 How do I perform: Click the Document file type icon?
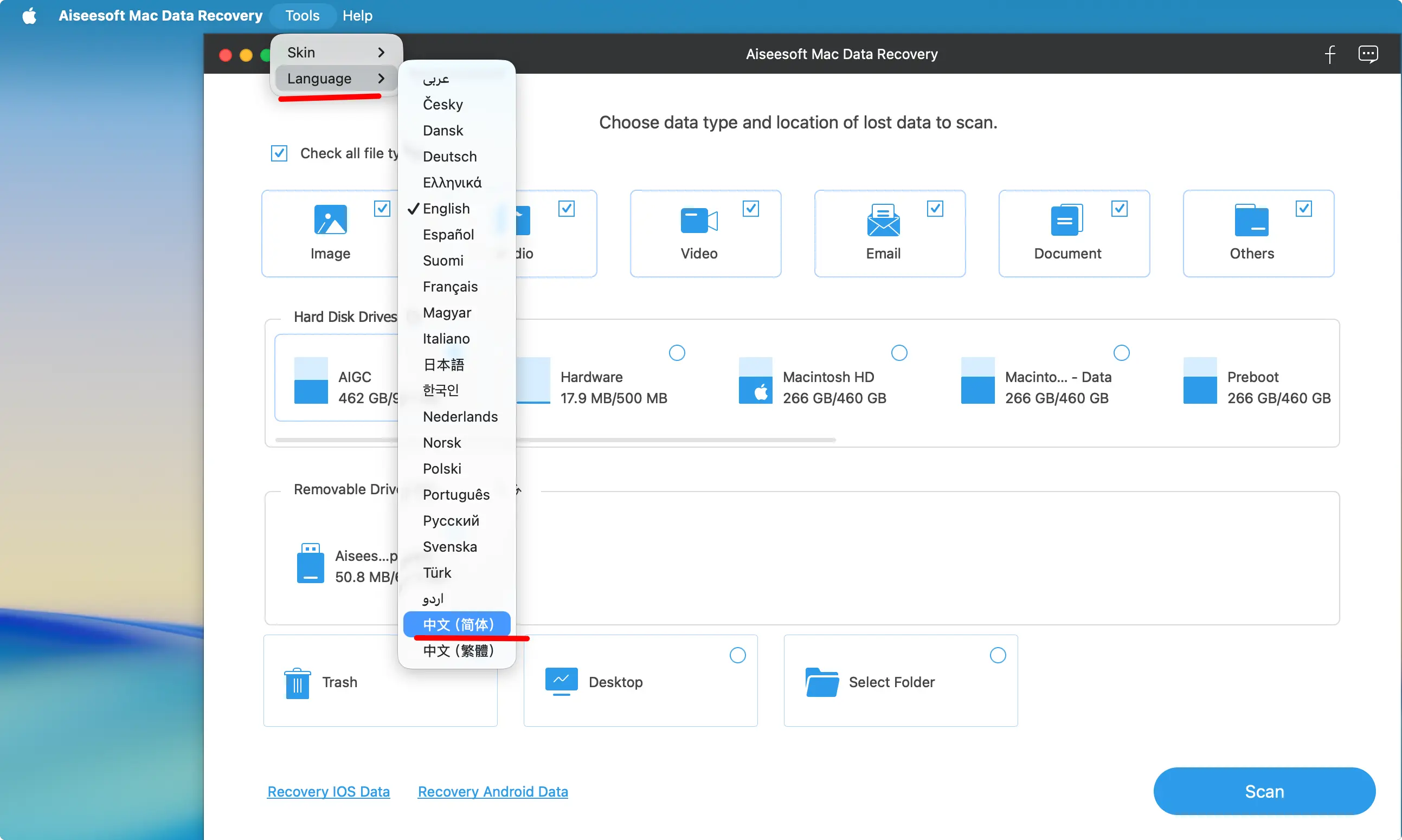pyautogui.click(x=1067, y=220)
